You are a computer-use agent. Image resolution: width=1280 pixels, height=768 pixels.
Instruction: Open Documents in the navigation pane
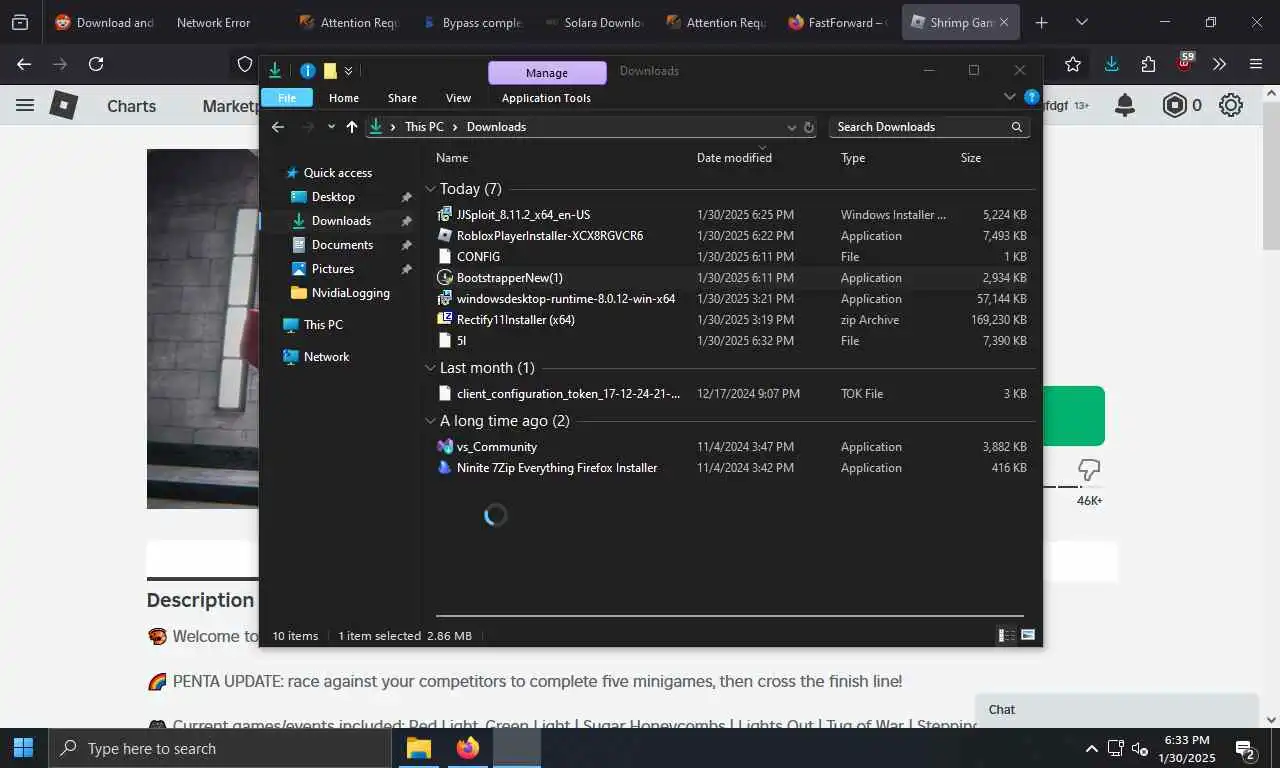342,245
